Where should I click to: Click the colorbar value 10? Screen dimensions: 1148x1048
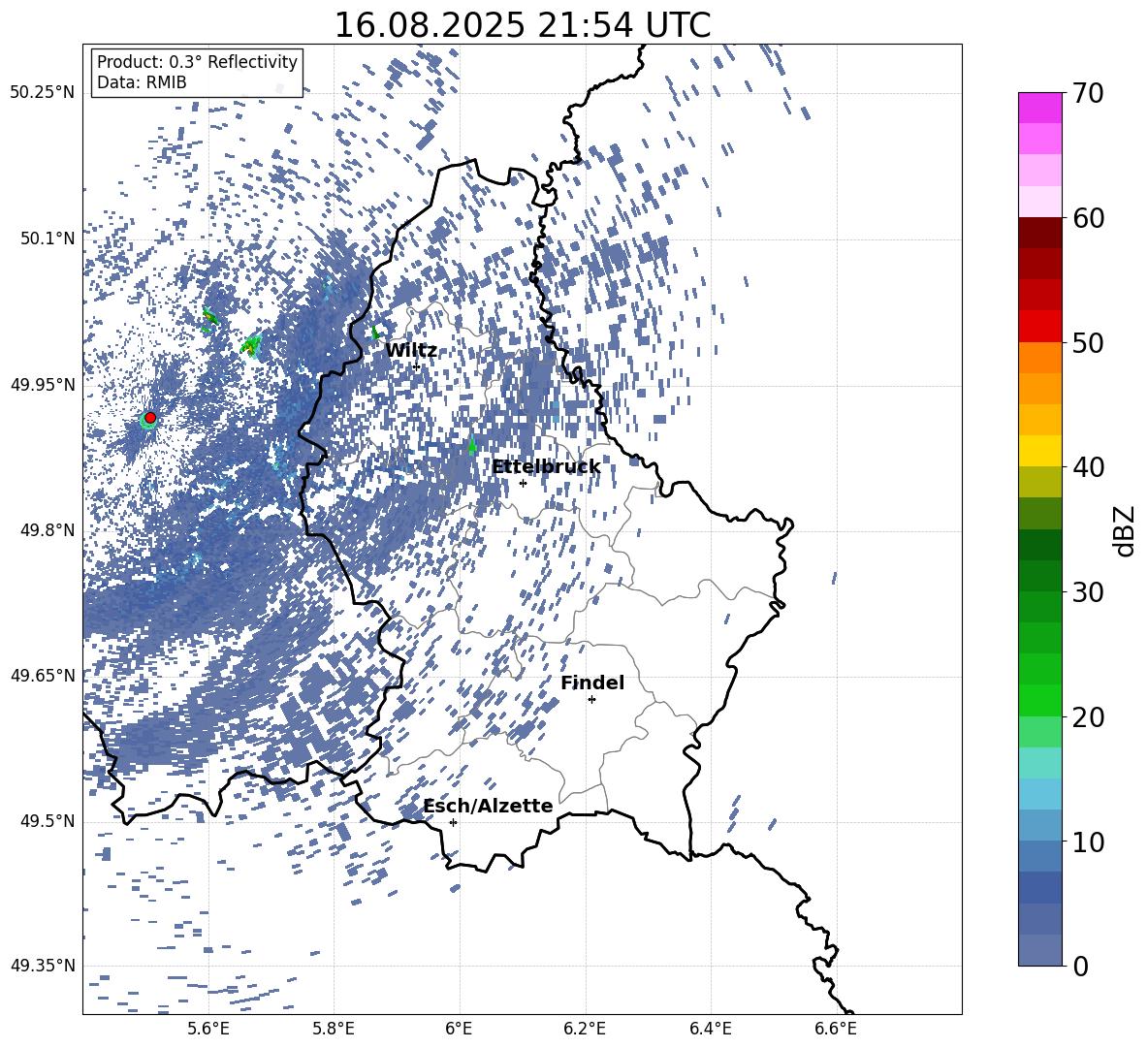[1088, 842]
